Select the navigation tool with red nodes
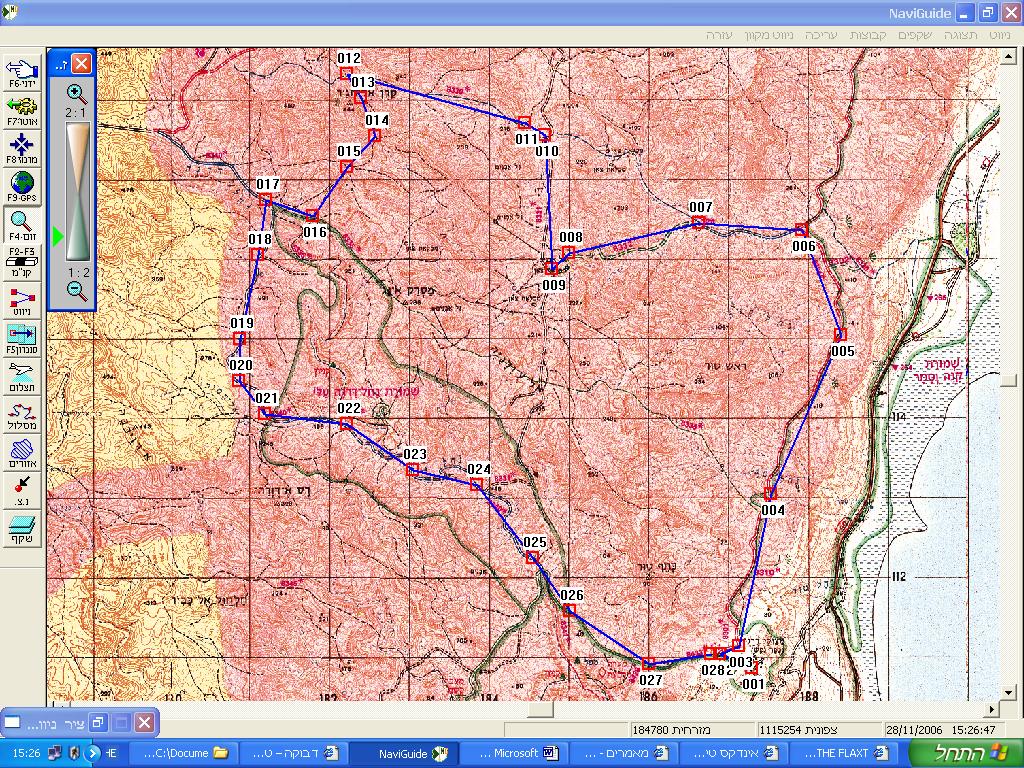The width and height of the screenshot is (1024, 768). pos(22,300)
